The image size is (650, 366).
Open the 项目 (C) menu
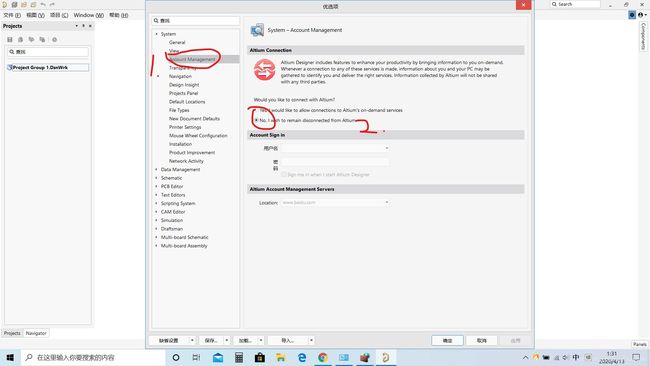tap(59, 15)
